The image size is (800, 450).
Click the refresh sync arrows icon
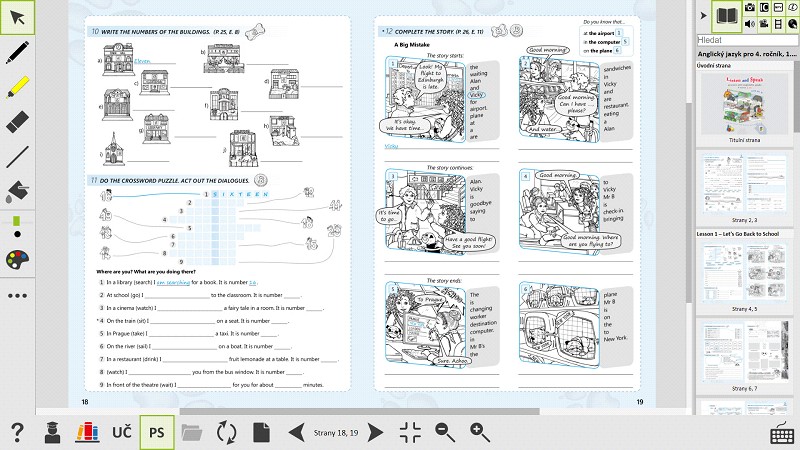pyautogui.click(x=227, y=433)
